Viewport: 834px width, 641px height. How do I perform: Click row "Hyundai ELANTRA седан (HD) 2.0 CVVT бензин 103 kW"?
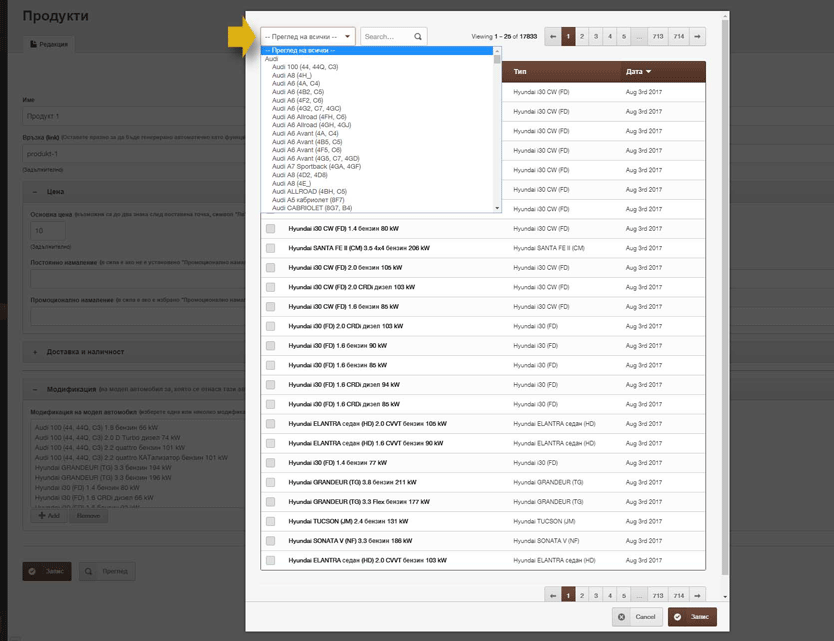point(483,560)
